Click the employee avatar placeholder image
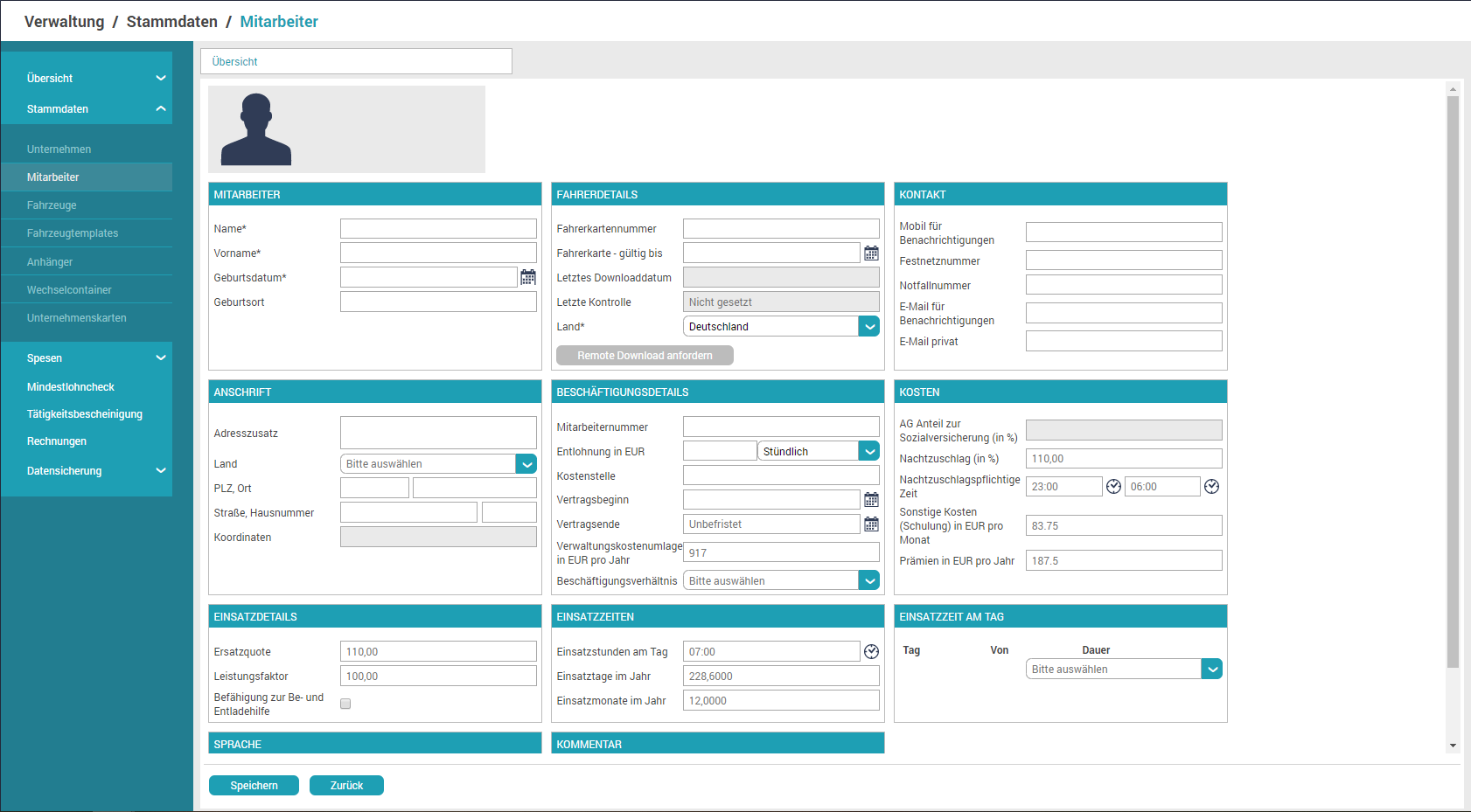 click(x=256, y=129)
